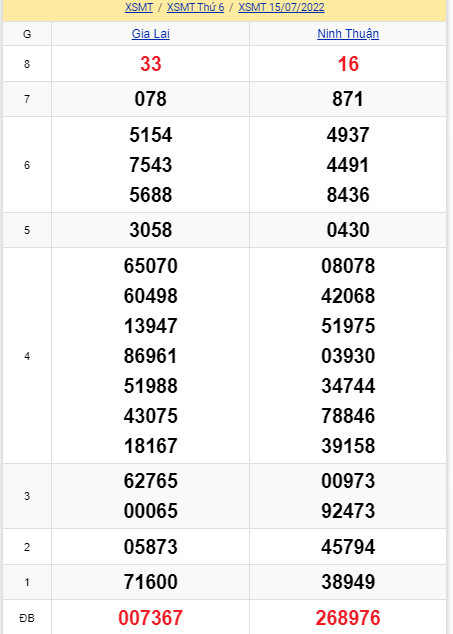Click Ninh Thuận first prize 38949

point(348,582)
